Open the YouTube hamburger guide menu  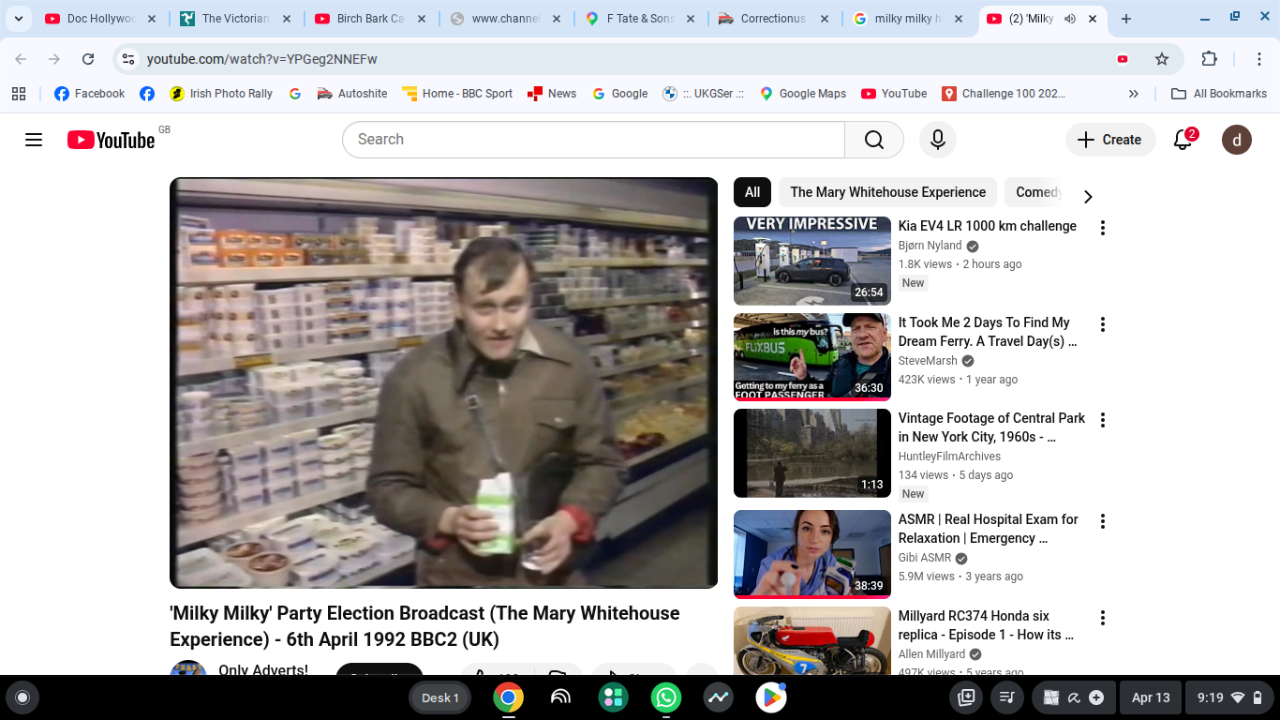pos(34,140)
